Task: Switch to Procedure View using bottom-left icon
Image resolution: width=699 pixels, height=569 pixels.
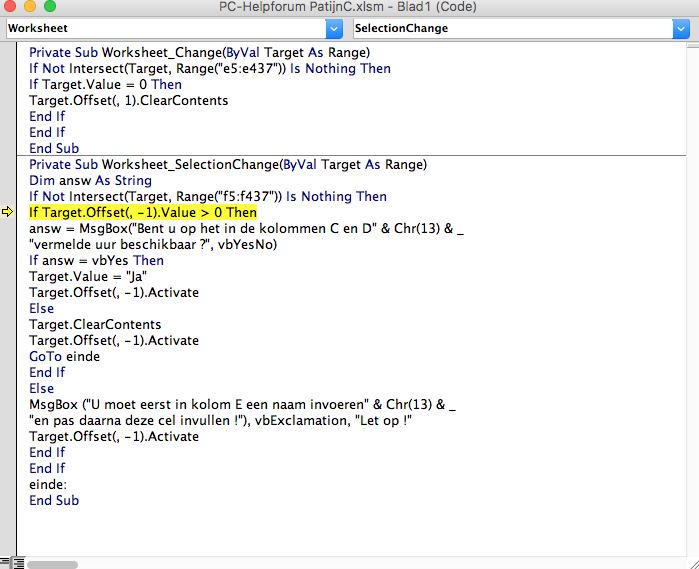Action: [5, 562]
